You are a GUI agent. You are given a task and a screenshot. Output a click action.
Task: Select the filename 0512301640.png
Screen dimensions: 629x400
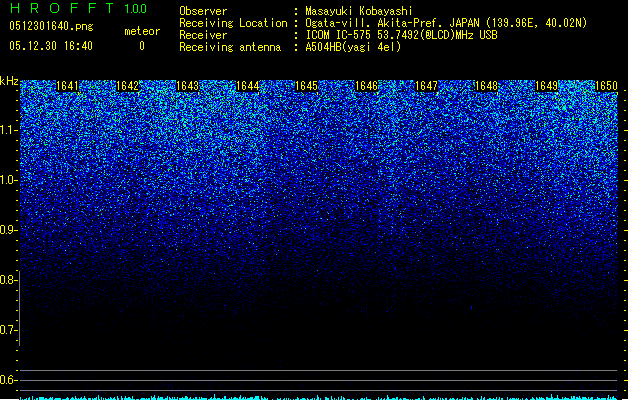(51, 27)
